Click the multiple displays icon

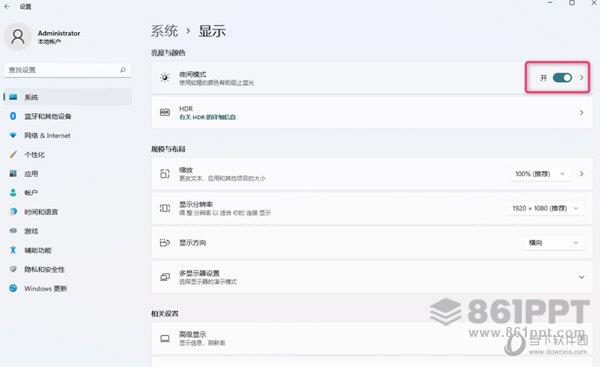click(165, 277)
